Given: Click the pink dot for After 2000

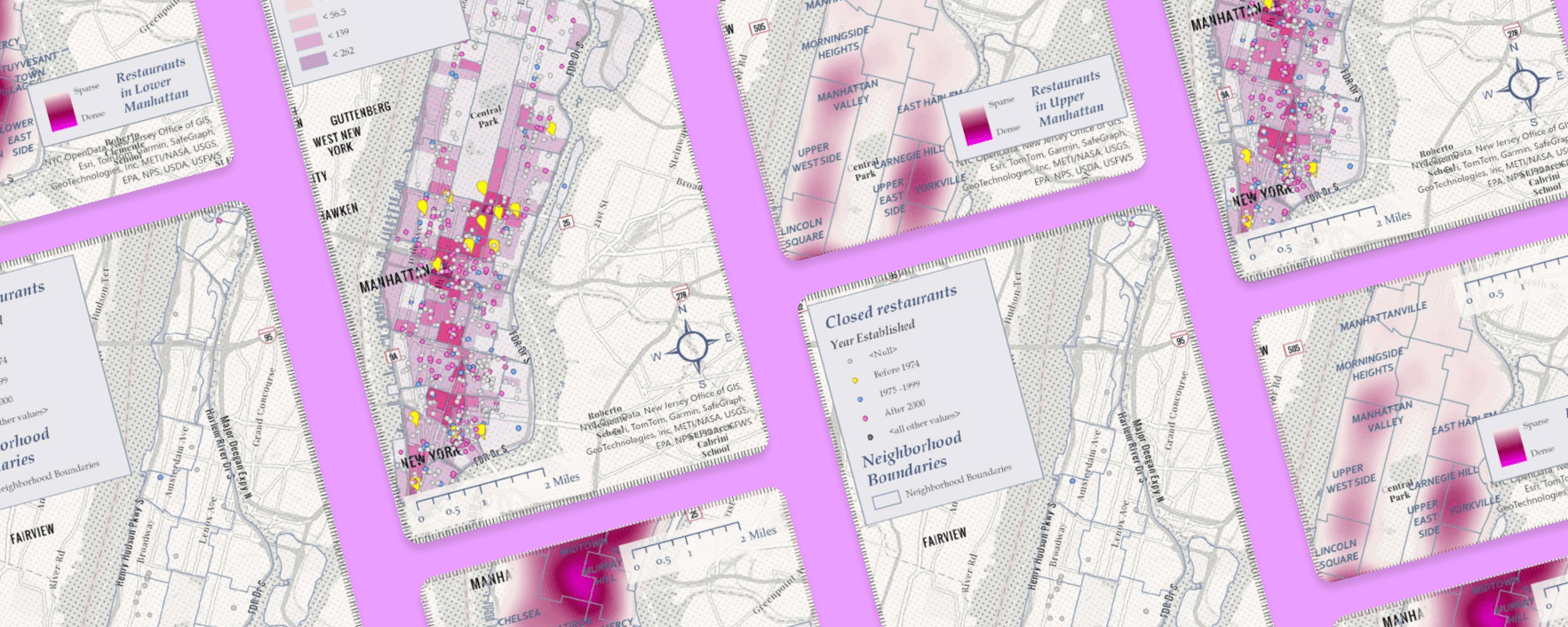Looking at the screenshot, I should (x=865, y=417).
